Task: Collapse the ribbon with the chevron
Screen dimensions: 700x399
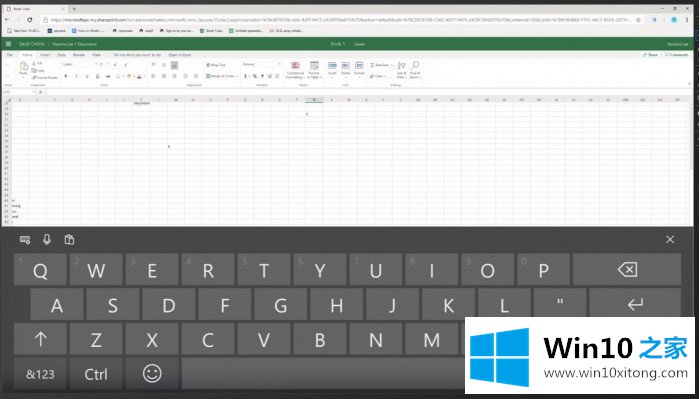Action: (x=689, y=84)
